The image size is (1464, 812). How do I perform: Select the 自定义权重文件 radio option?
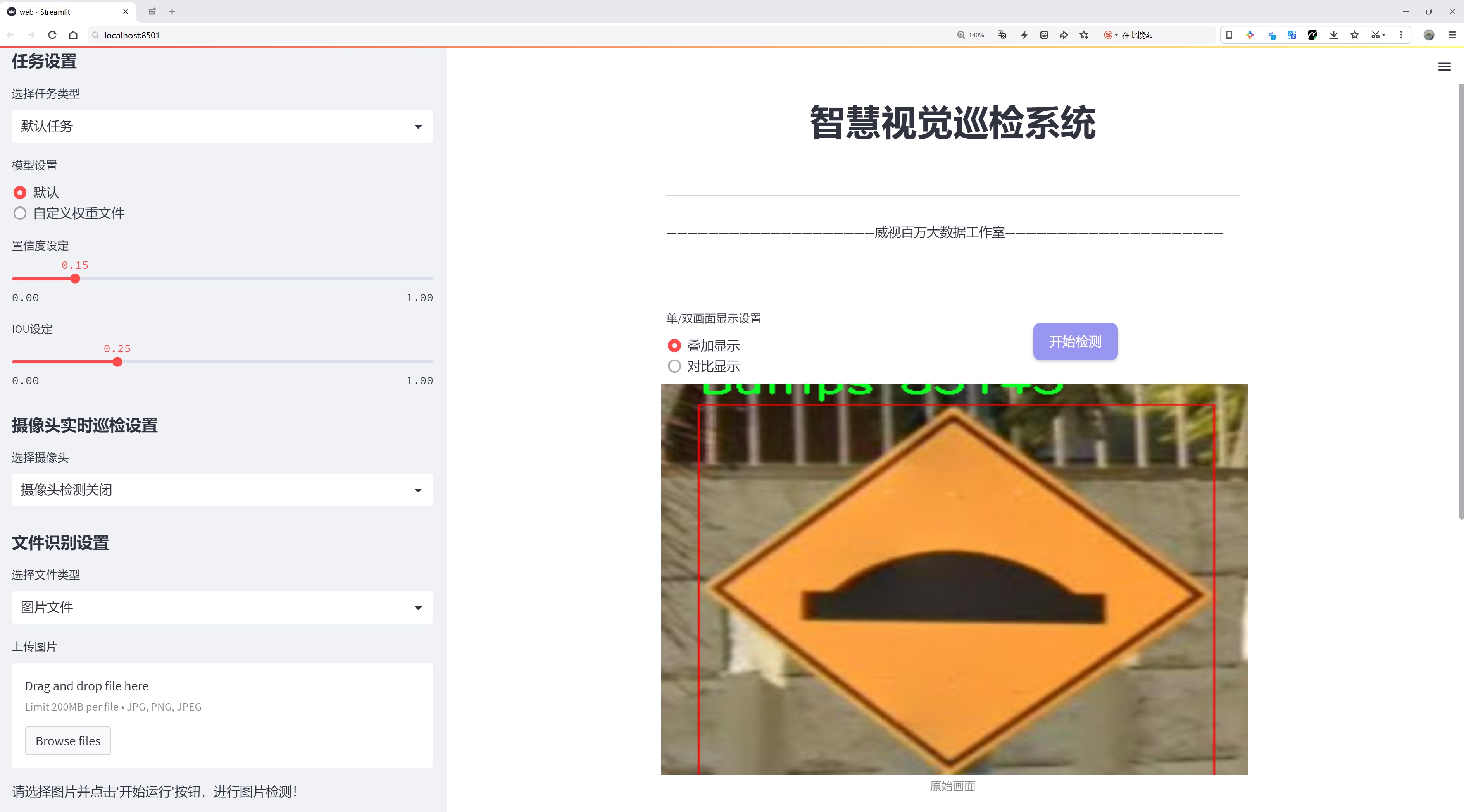tap(20, 213)
